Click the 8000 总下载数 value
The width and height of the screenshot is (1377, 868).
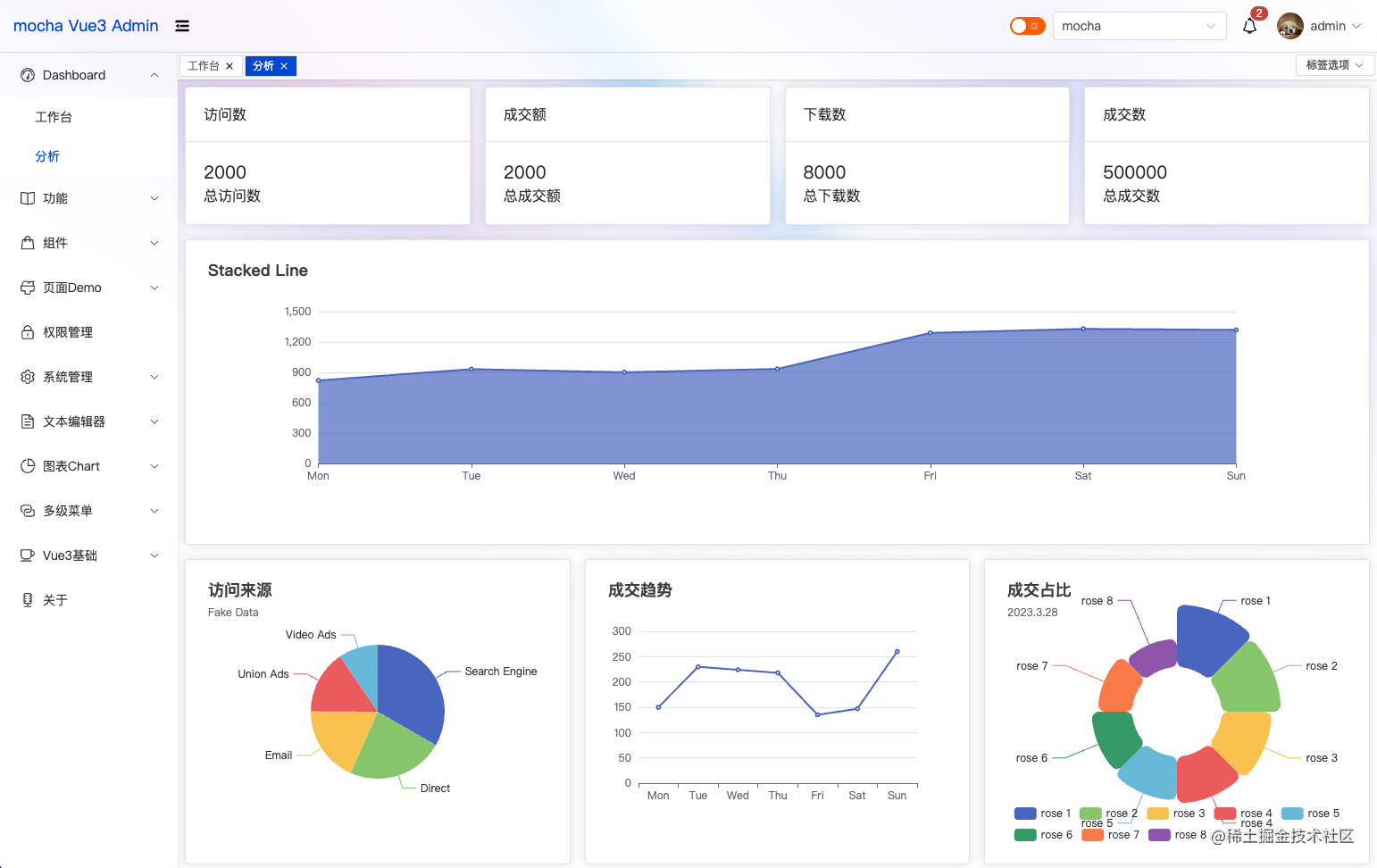tap(824, 172)
